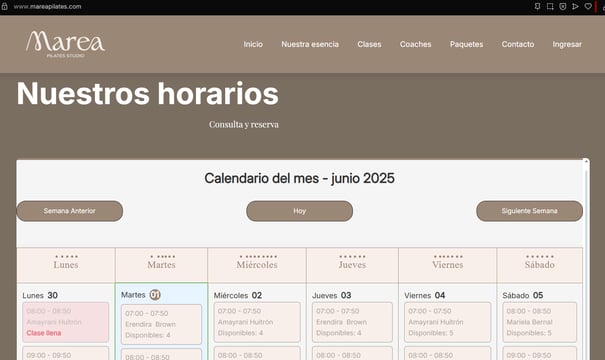This screenshot has height=360, width=605.
Task: Open Viernes 08:00 - 08:50 class card
Action: (448, 353)
